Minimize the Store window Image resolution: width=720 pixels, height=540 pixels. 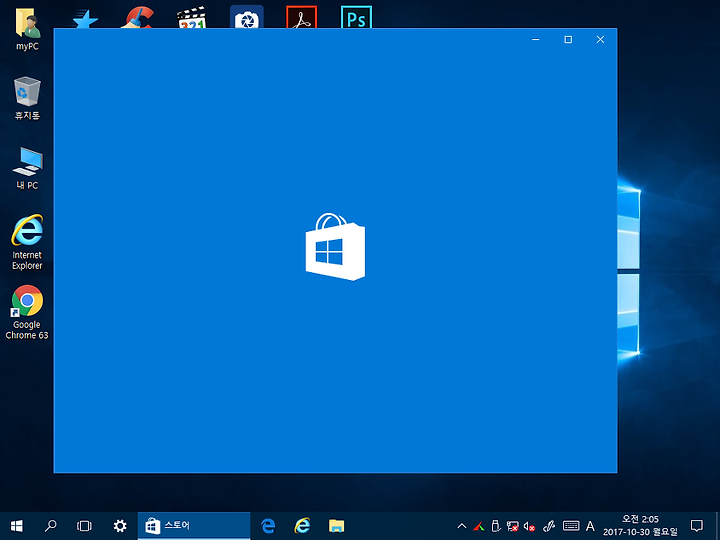535,39
